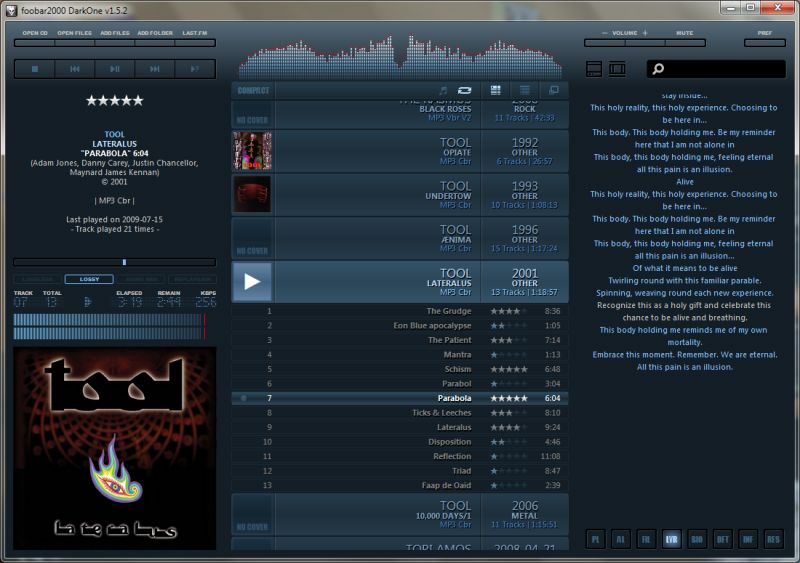The height and width of the screenshot is (563, 800).
Task: Open the LYR lyrics panel tab
Action: click(x=671, y=539)
